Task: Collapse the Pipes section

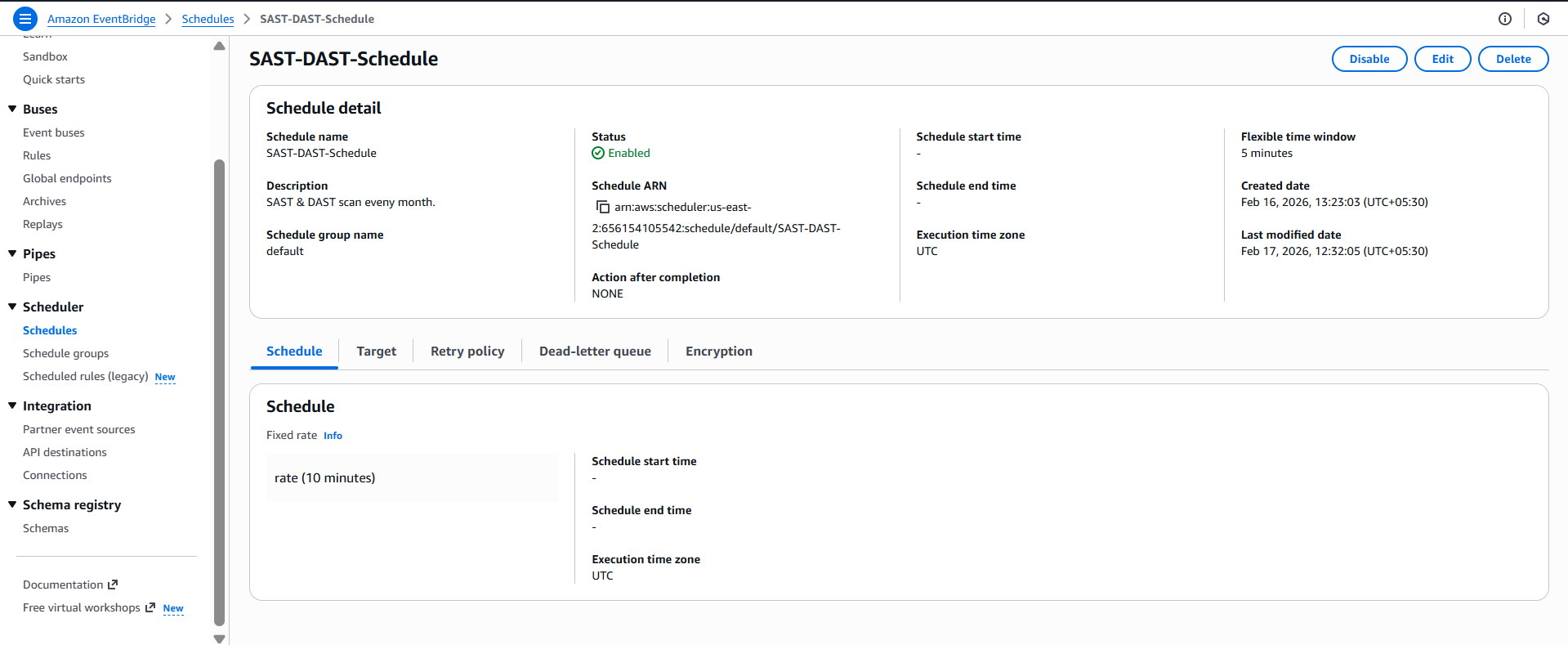Action: click(x=12, y=253)
